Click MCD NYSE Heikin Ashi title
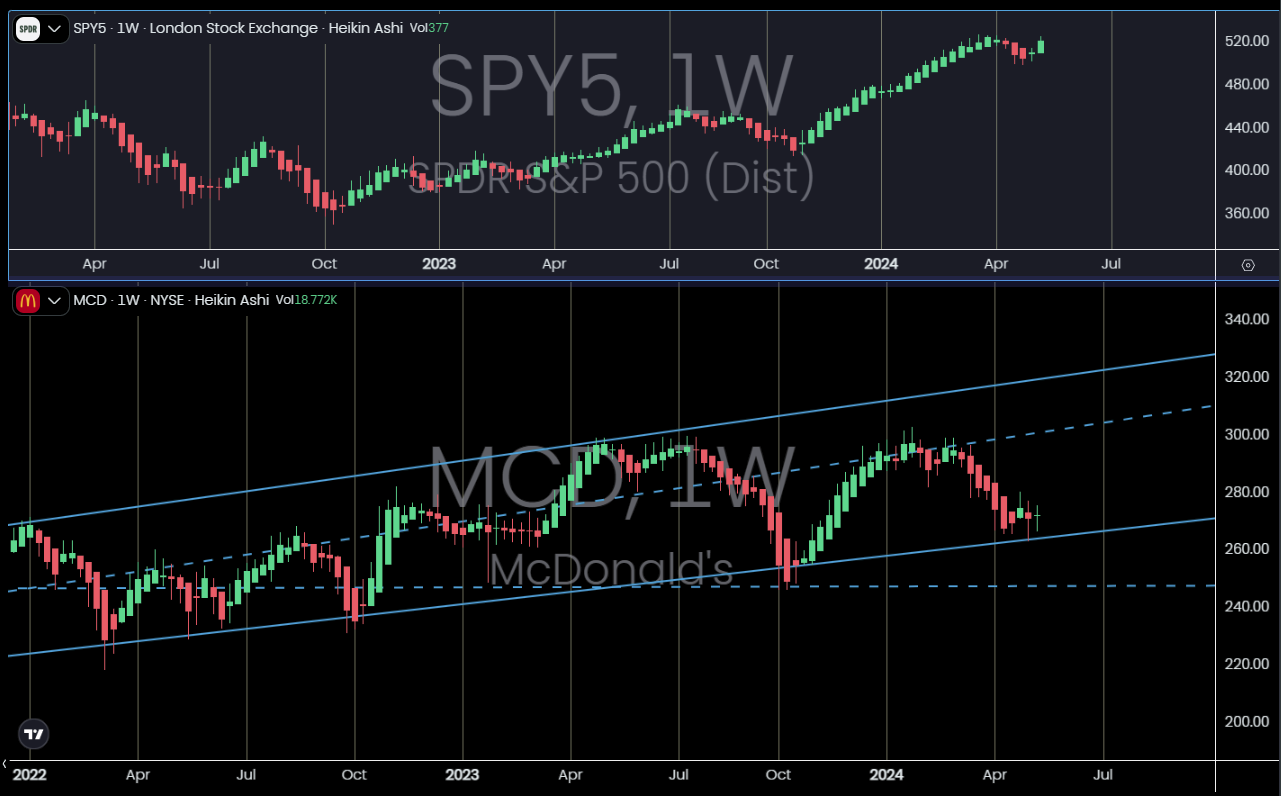The height and width of the screenshot is (796, 1281). point(170,300)
